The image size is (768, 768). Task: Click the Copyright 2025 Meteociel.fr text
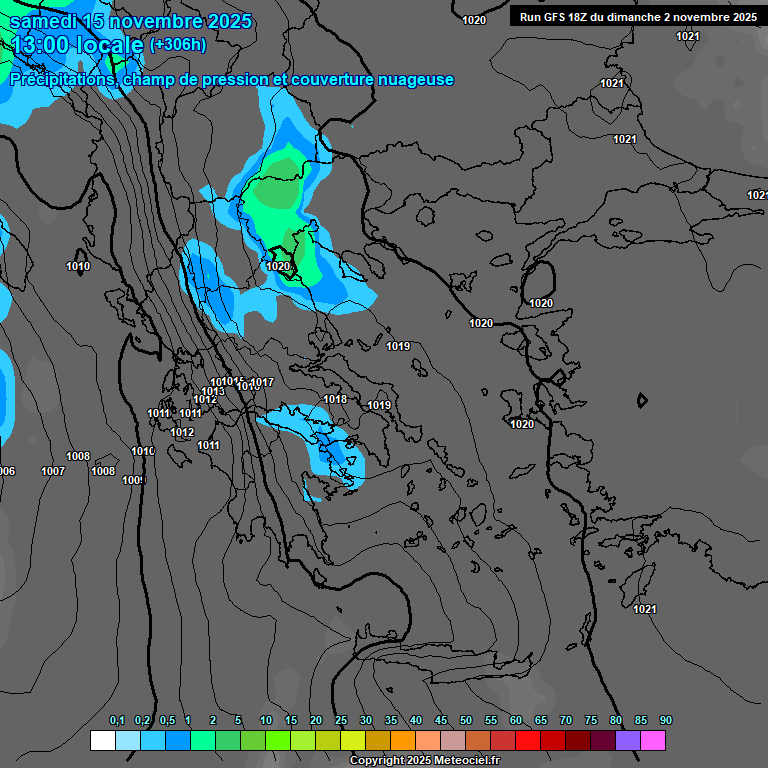pyautogui.click(x=424, y=761)
